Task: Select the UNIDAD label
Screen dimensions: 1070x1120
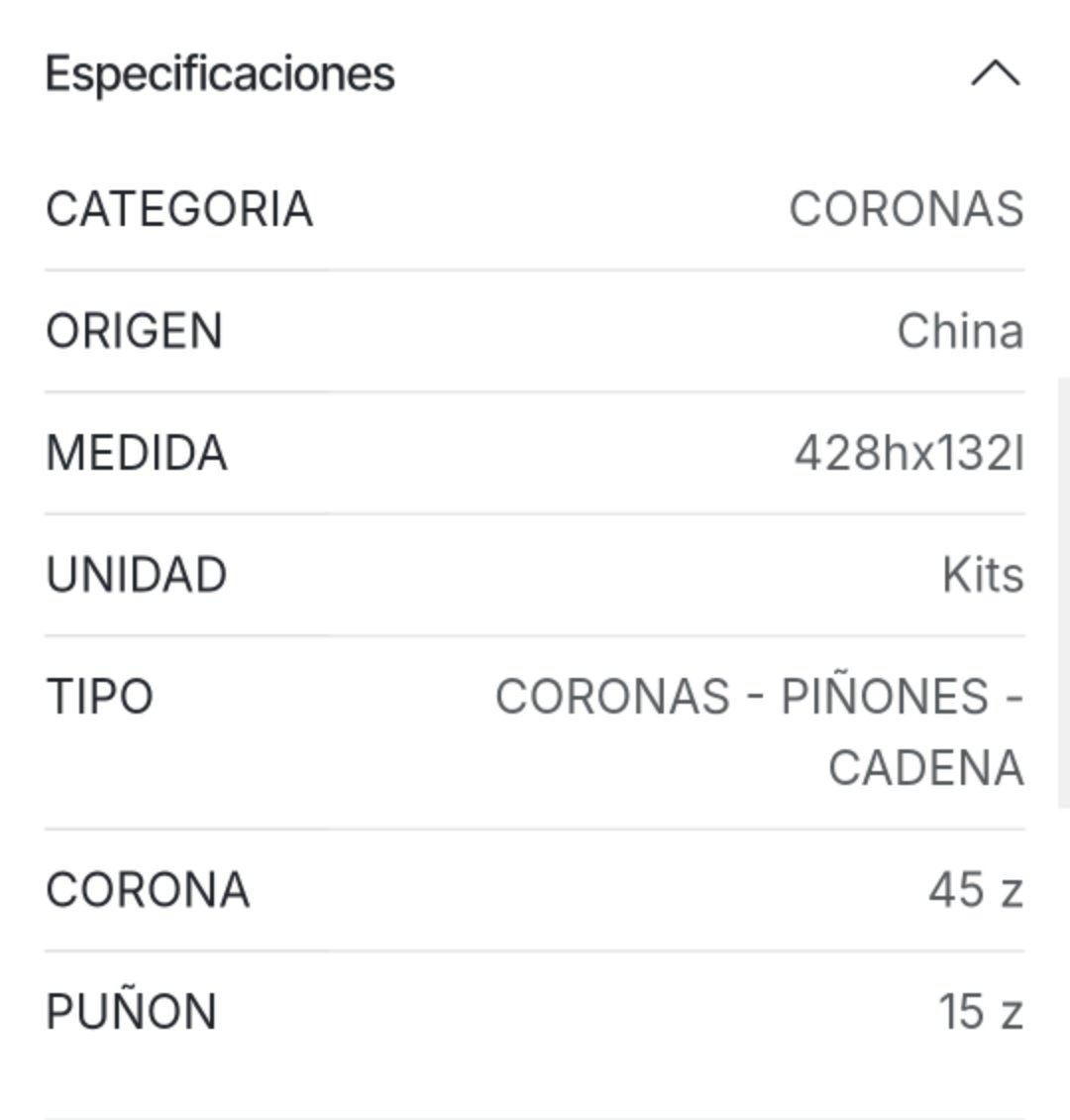Action: (137, 574)
